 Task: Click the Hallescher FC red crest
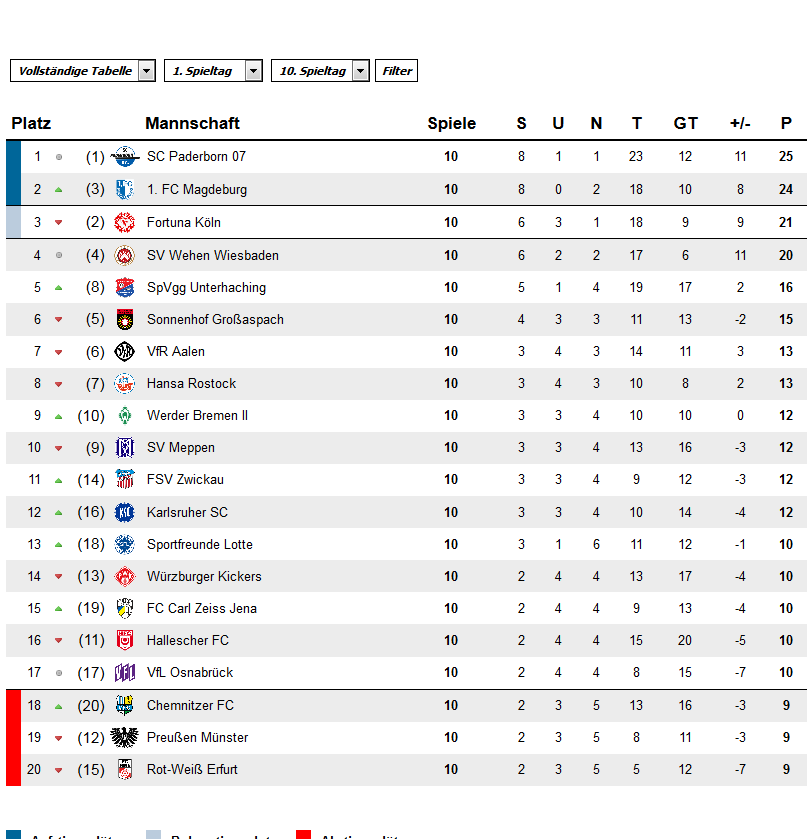click(x=125, y=640)
